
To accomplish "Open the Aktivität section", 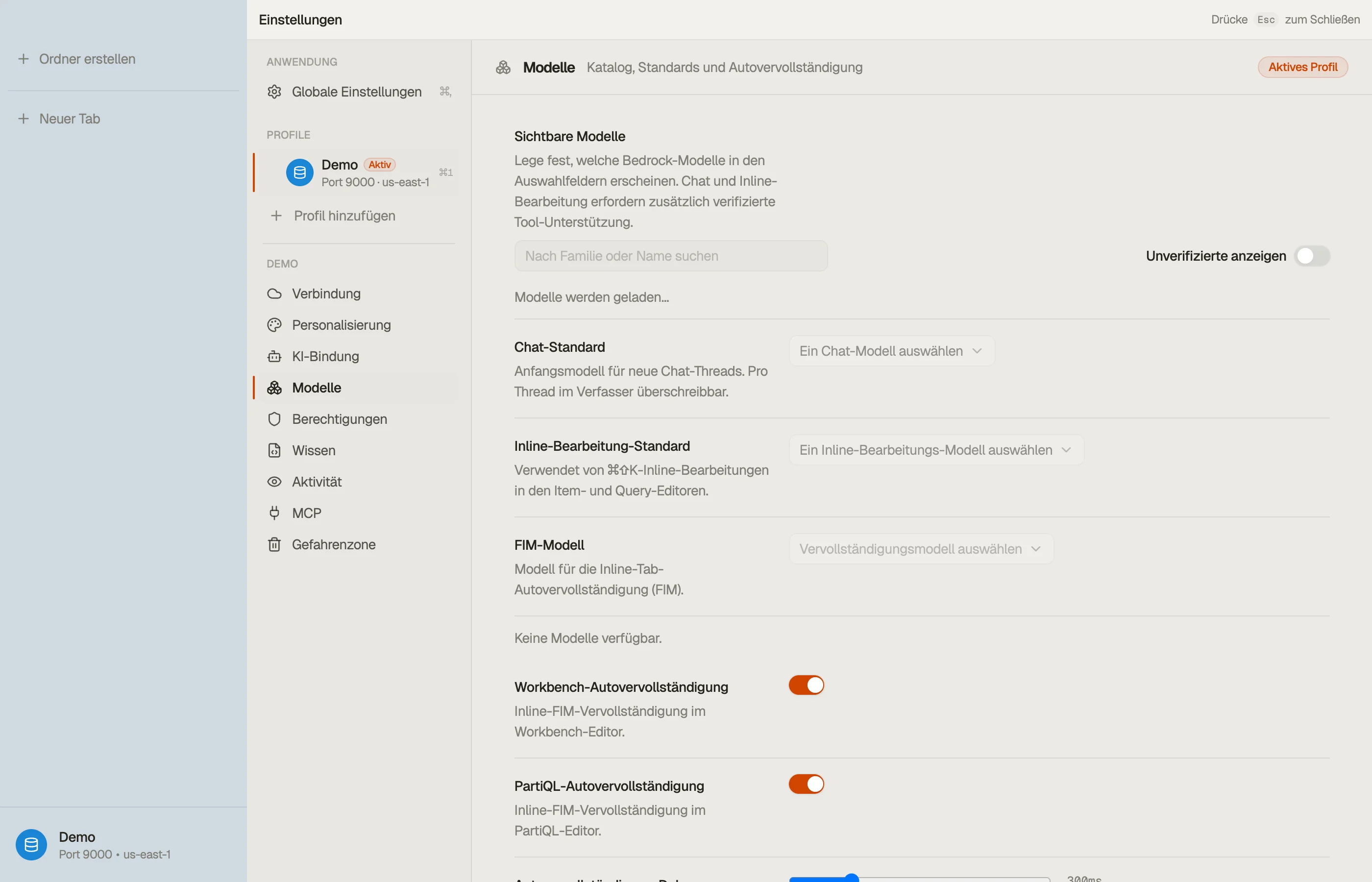I will tap(359, 482).
